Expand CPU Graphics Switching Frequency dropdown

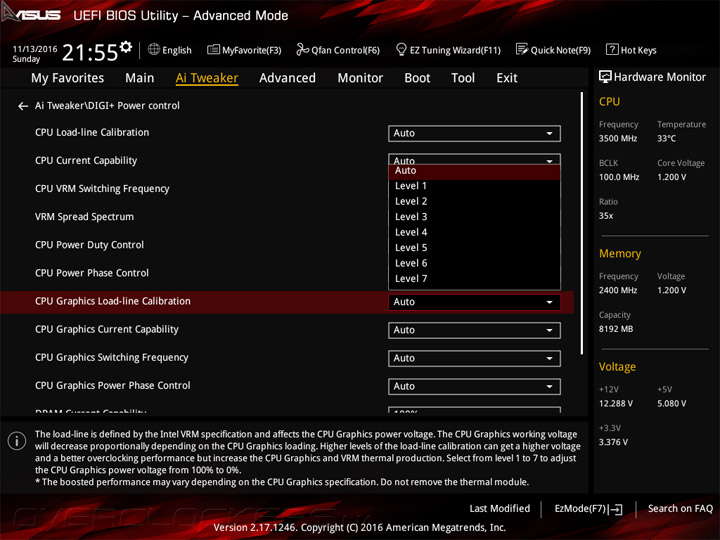coord(474,358)
